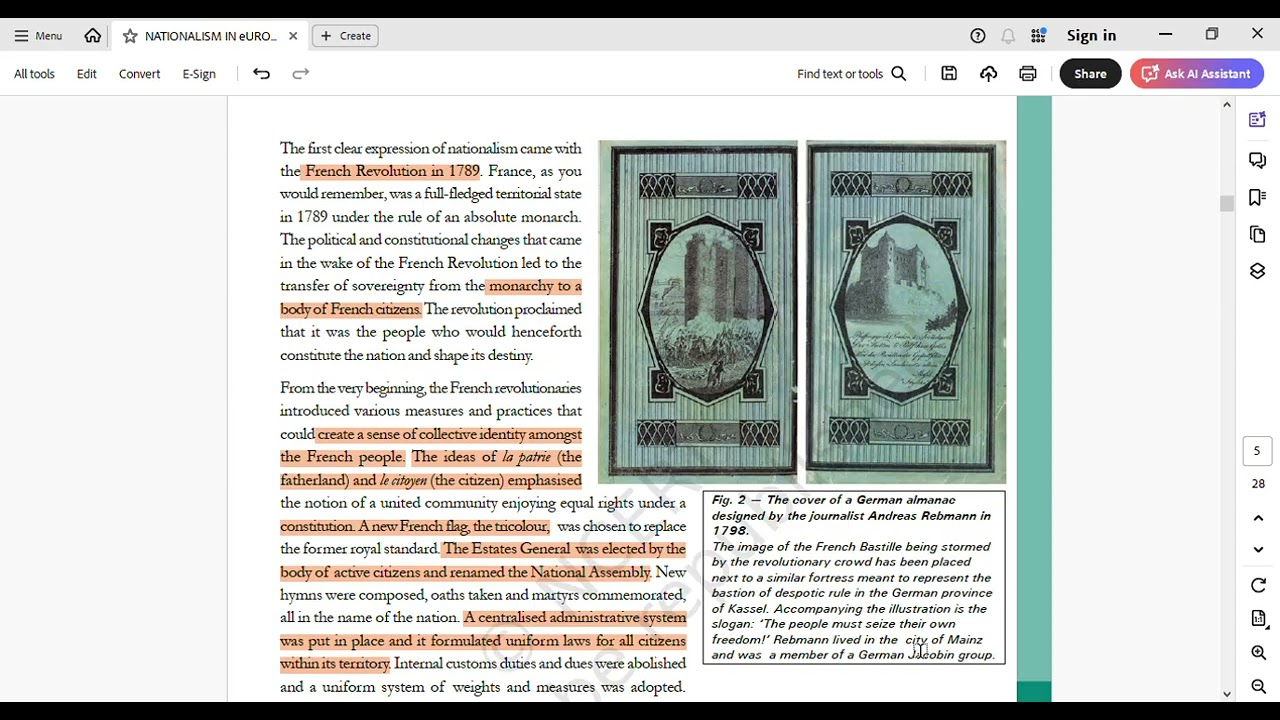Upload to cloud icon
Image resolution: width=1280 pixels, height=720 pixels.
coord(988,74)
